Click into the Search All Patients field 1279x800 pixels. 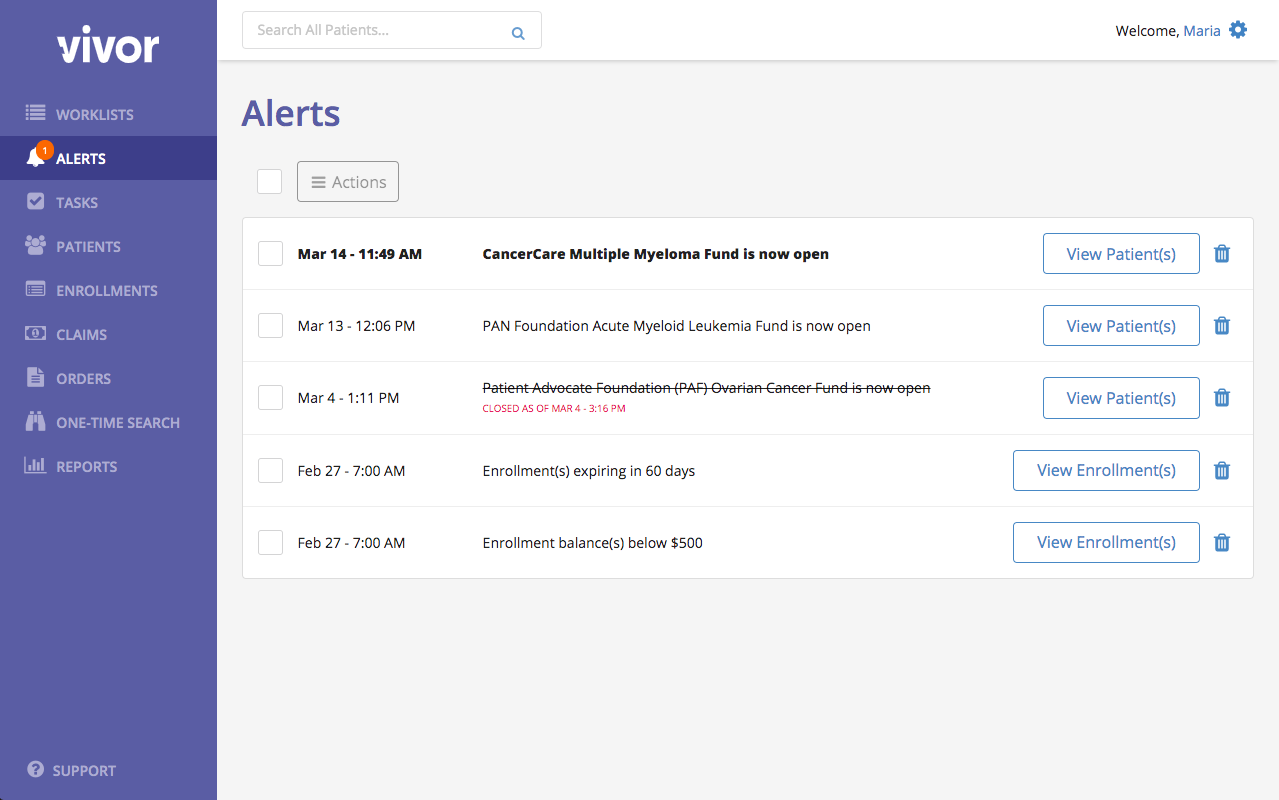(392, 30)
